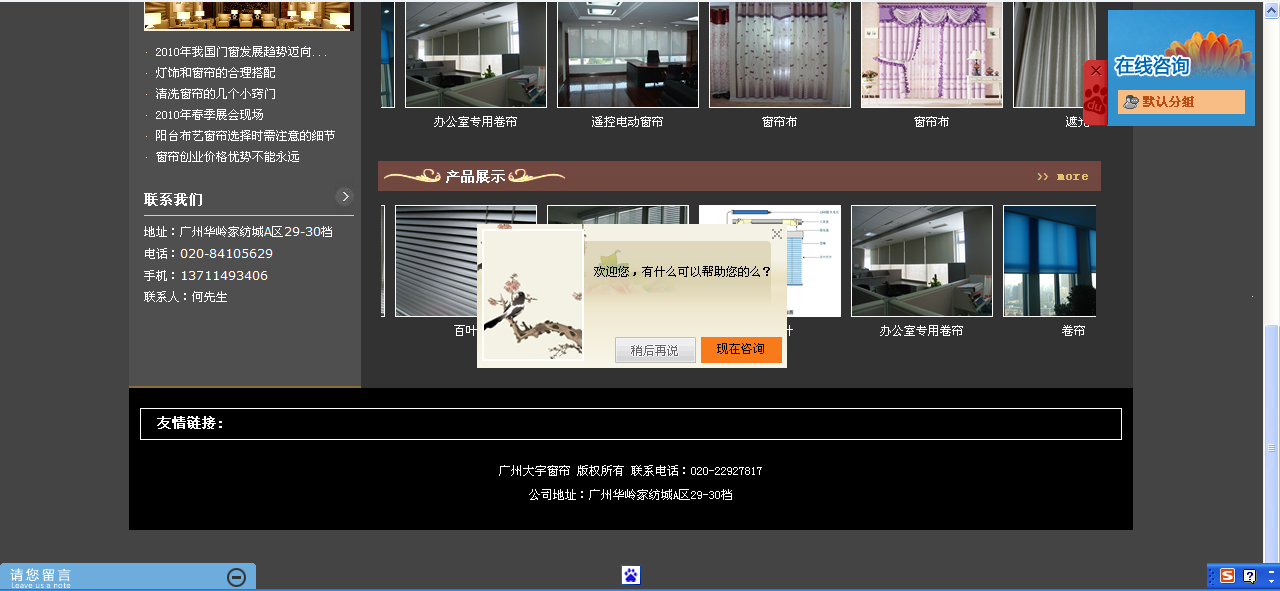Close the welcome chat popup
1280x591 pixels.
pyautogui.click(x=777, y=234)
